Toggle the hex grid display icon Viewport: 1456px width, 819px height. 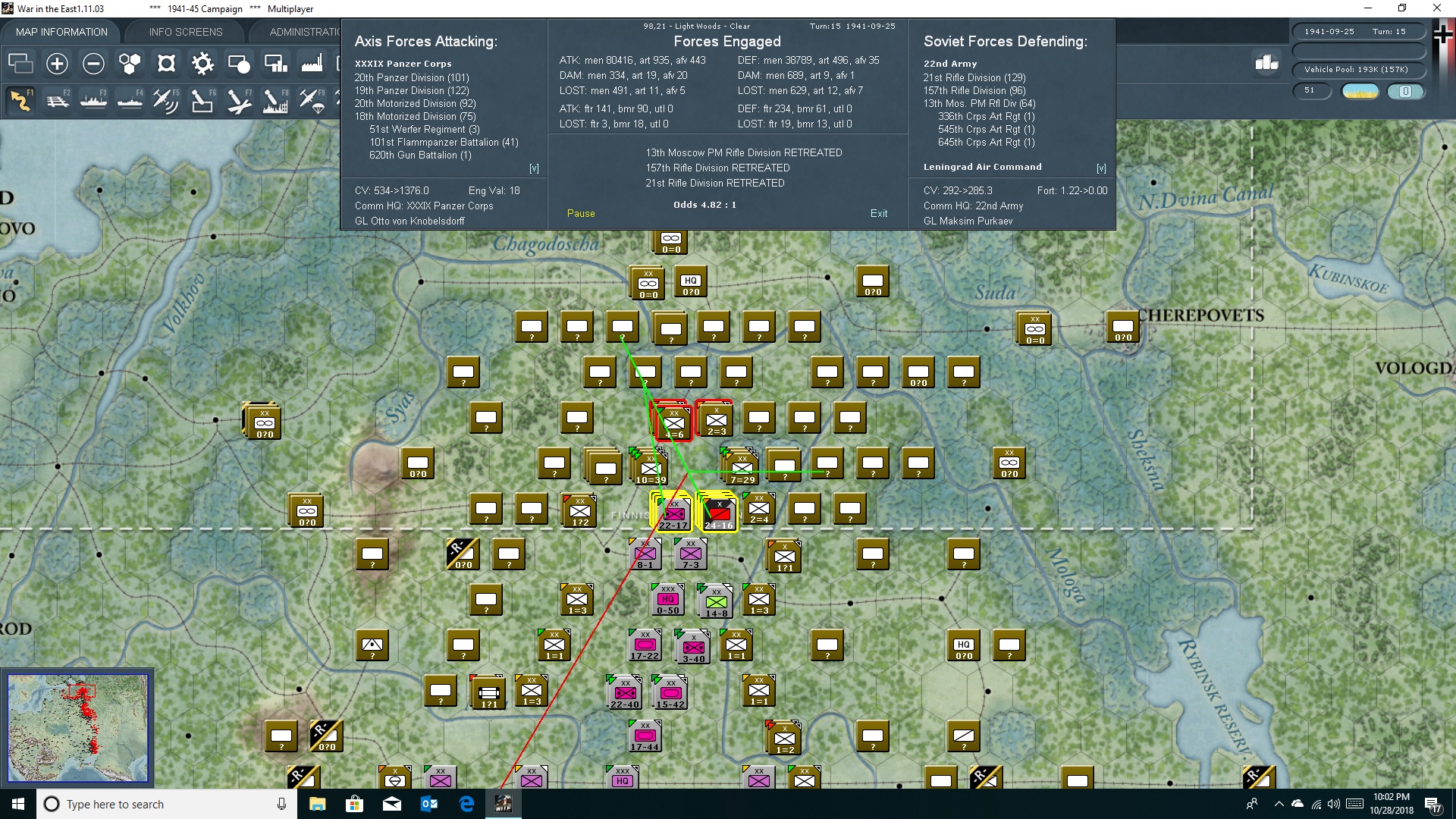tap(130, 64)
